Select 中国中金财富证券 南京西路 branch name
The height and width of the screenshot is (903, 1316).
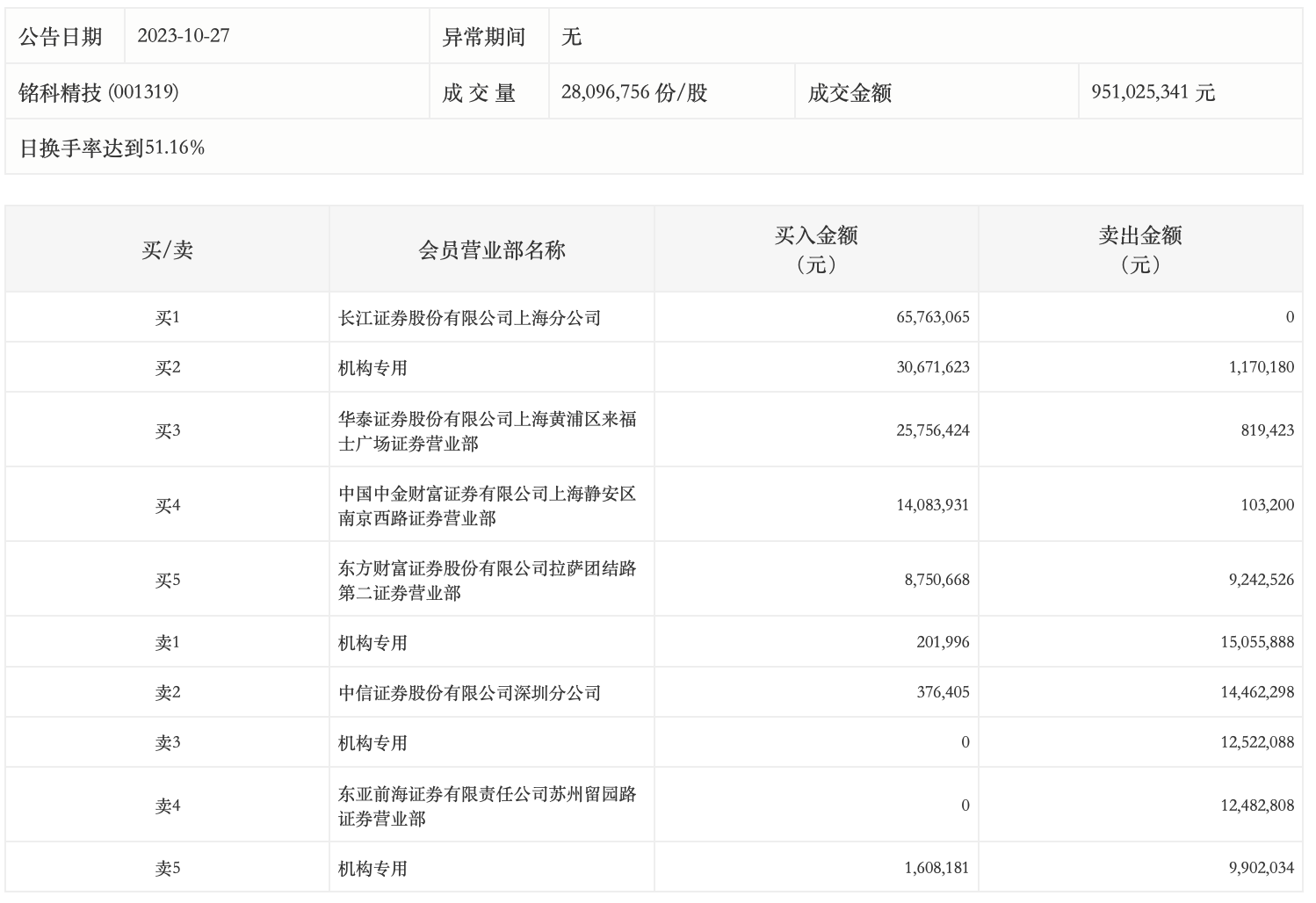[x=487, y=506]
